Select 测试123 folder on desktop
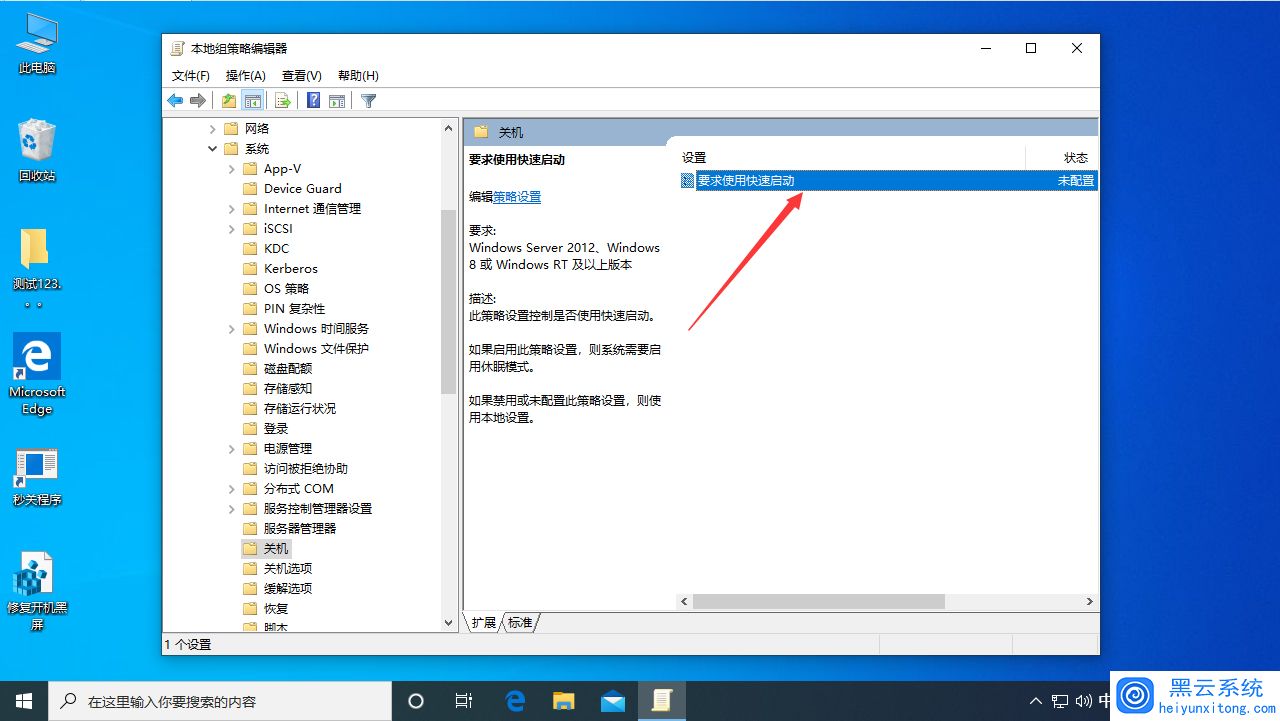Image resolution: width=1280 pixels, height=721 pixels. (x=37, y=270)
